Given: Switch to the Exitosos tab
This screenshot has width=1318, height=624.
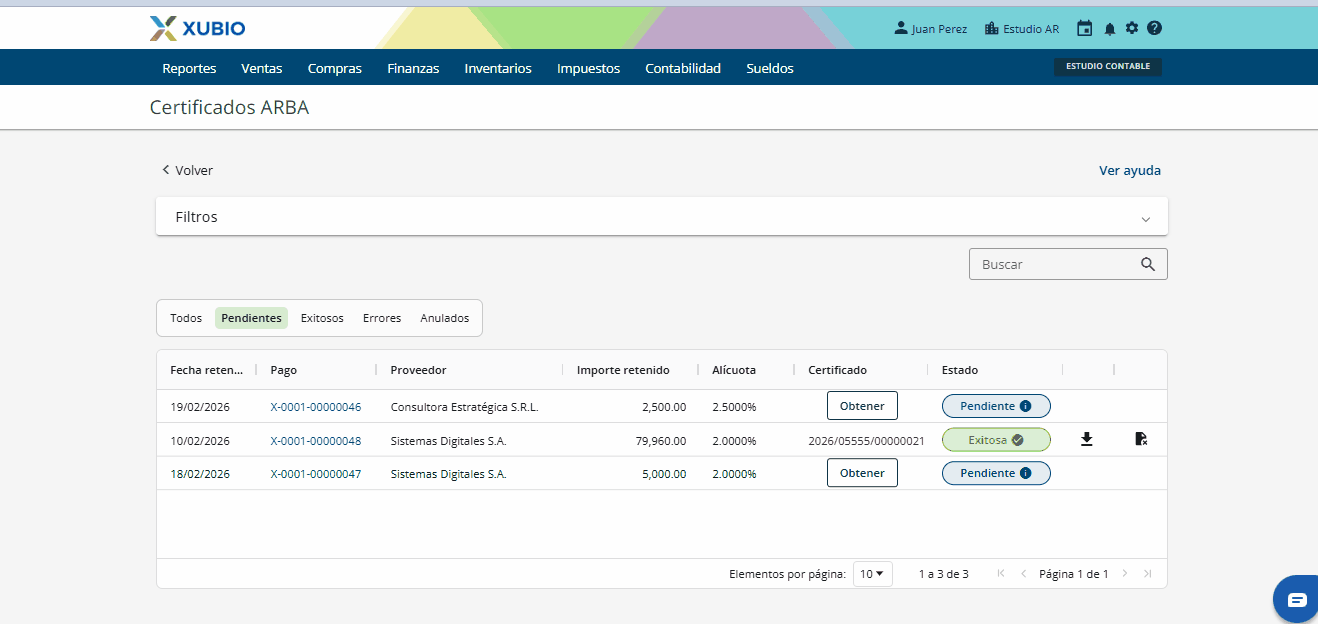Looking at the screenshot, I should click(x=322, y=318).
